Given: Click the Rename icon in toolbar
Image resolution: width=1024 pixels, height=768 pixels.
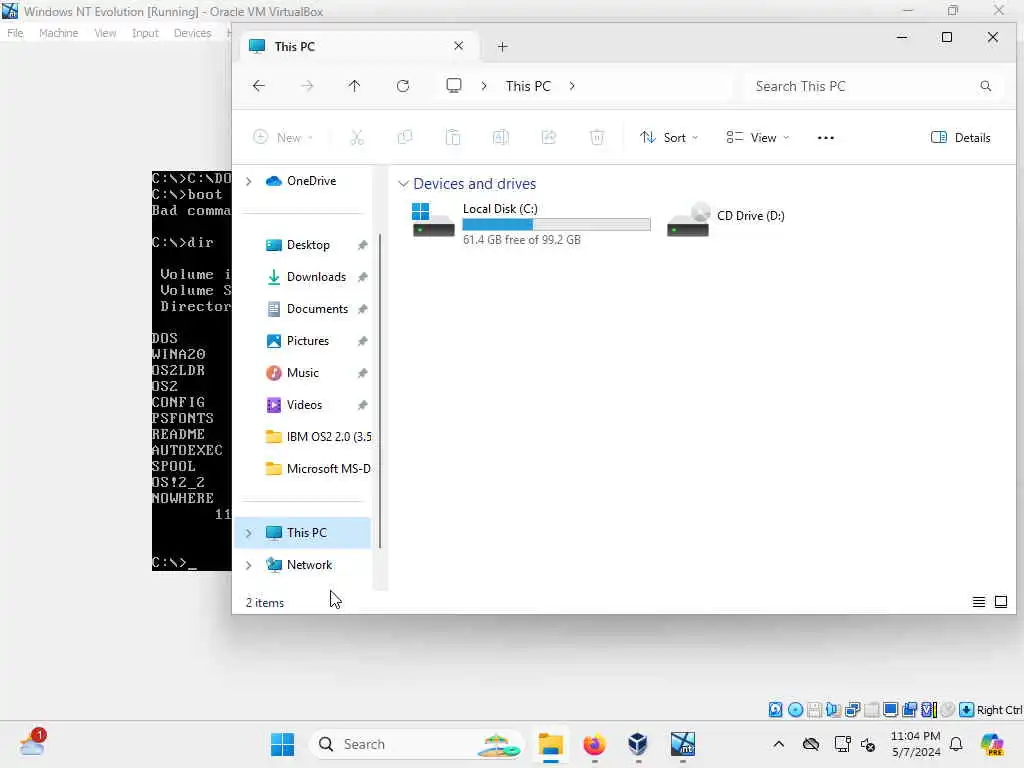Looking at the screenshot, I should 501,137.
